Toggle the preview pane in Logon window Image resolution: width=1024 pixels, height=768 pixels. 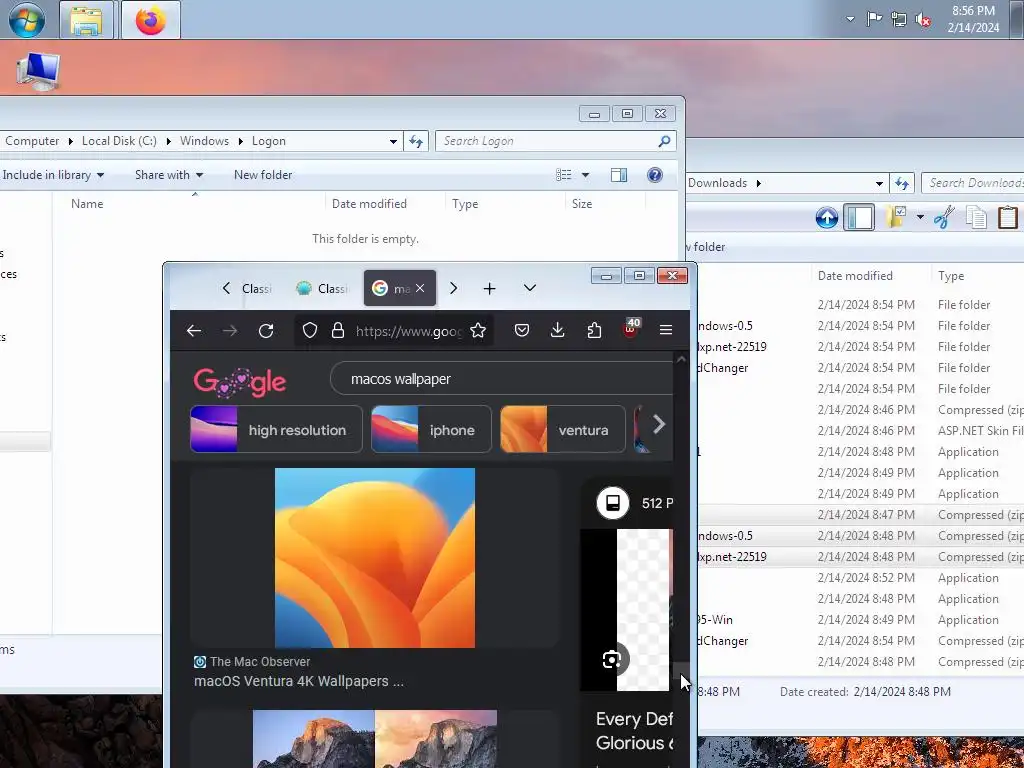coord(618,175)
